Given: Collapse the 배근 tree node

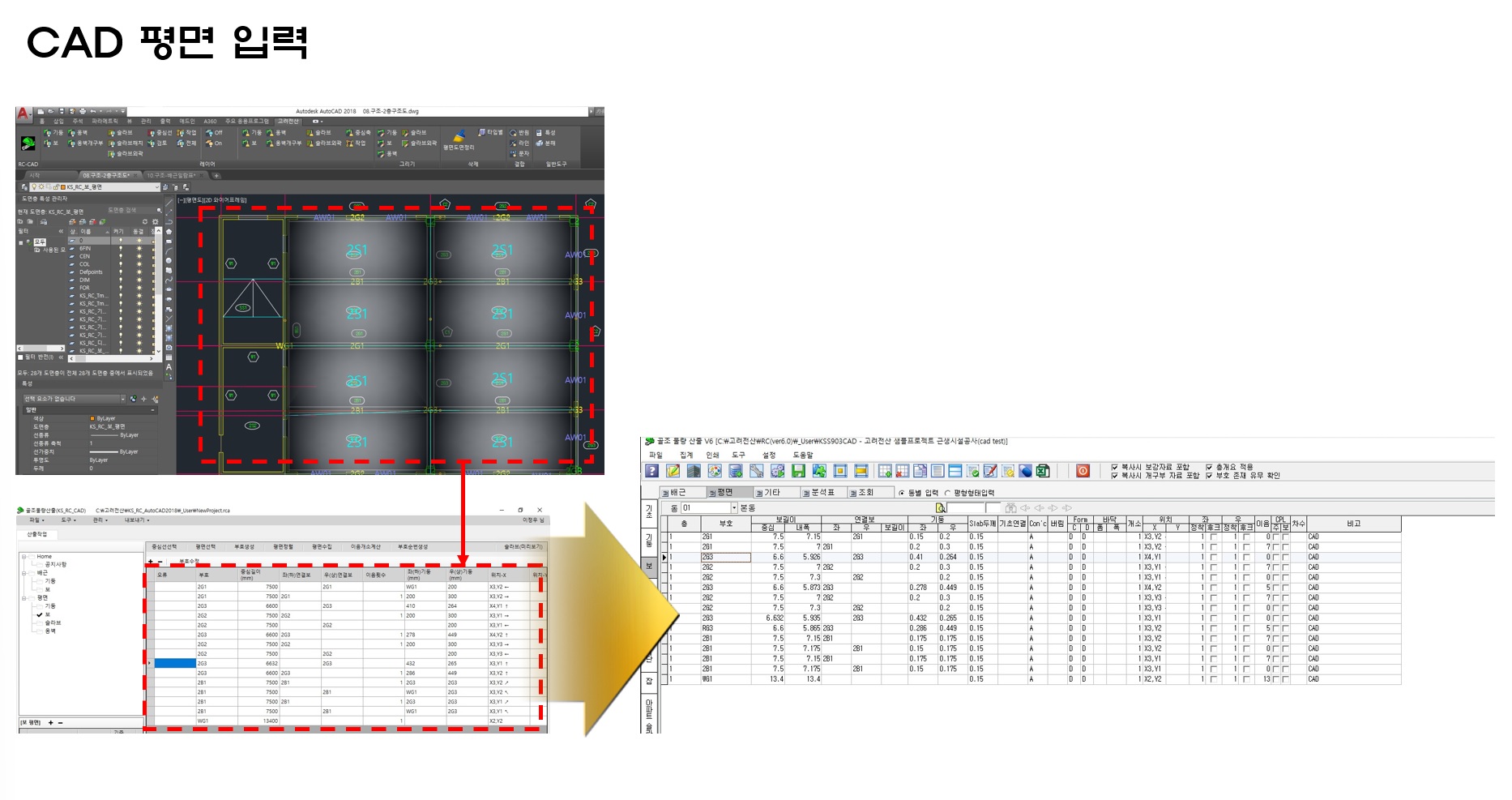Looking at the screenshot, I should pyautogui.click(x=25, y=573).
